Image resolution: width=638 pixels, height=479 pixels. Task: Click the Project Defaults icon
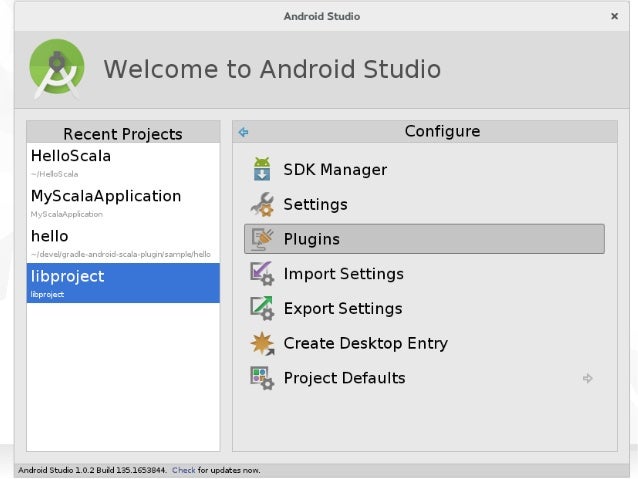[262, 378]
